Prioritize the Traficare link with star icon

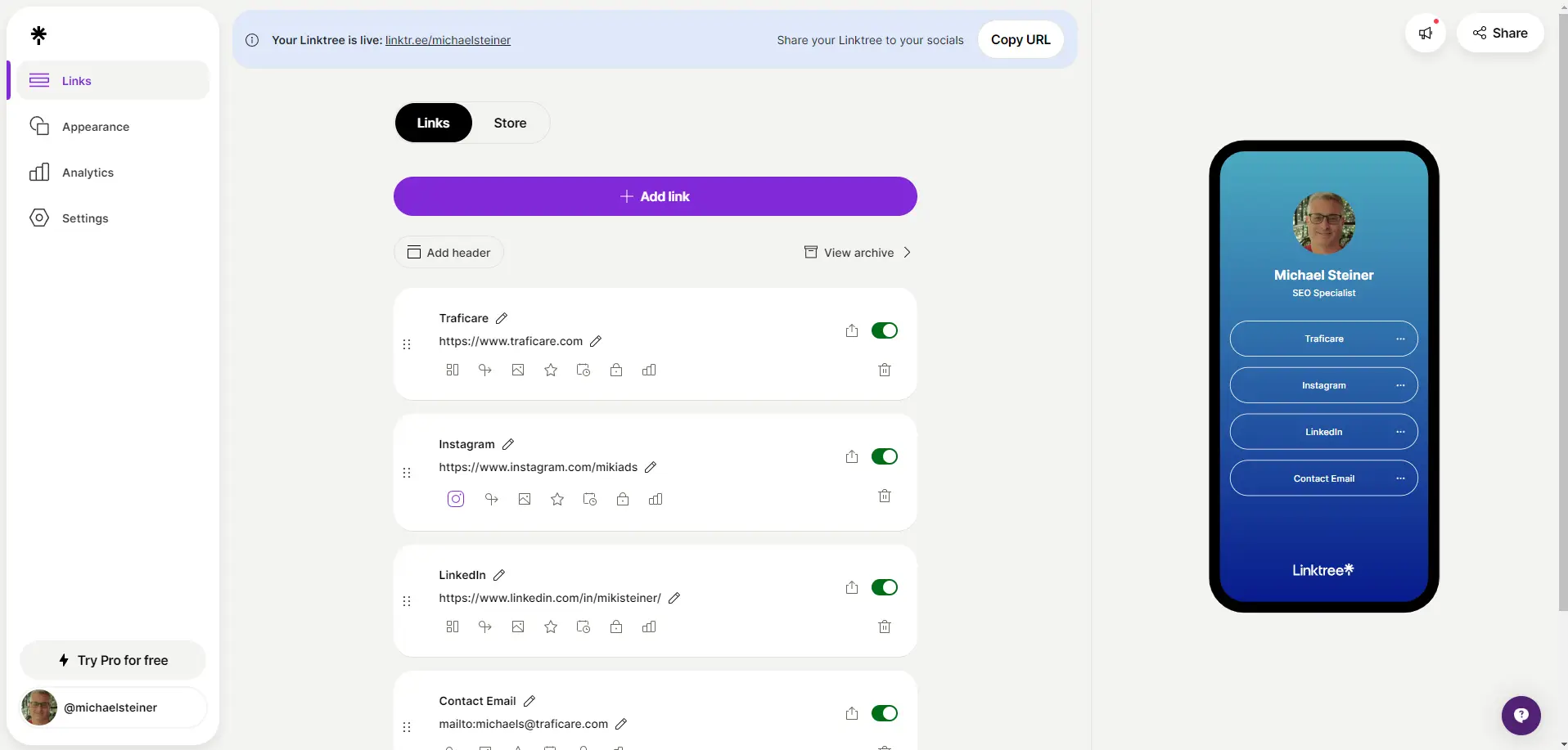[551, 370]
